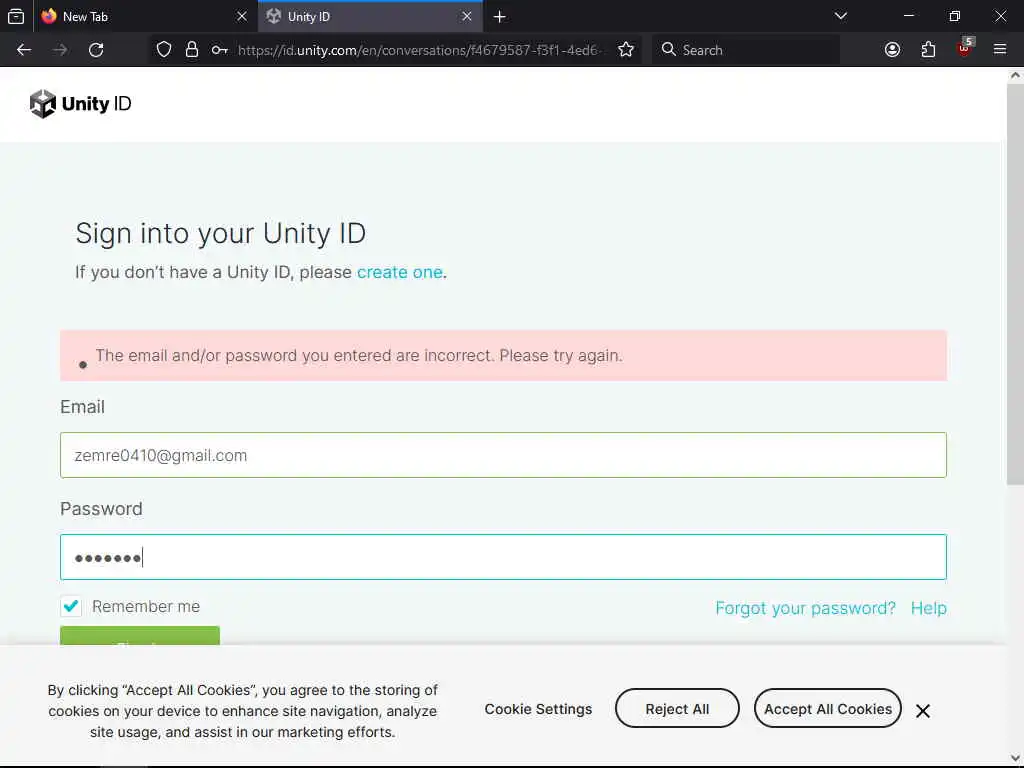Screen dimensions: 1024x768
Task: Click the padlock site security icon
Action: tap(191, 50)
